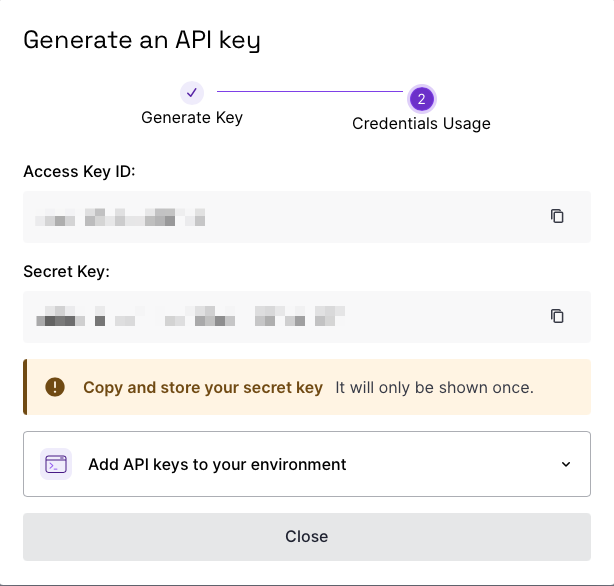Copy the Access Key ID value
This screenshot has width=614, height=586.
(x=557, y=216)
